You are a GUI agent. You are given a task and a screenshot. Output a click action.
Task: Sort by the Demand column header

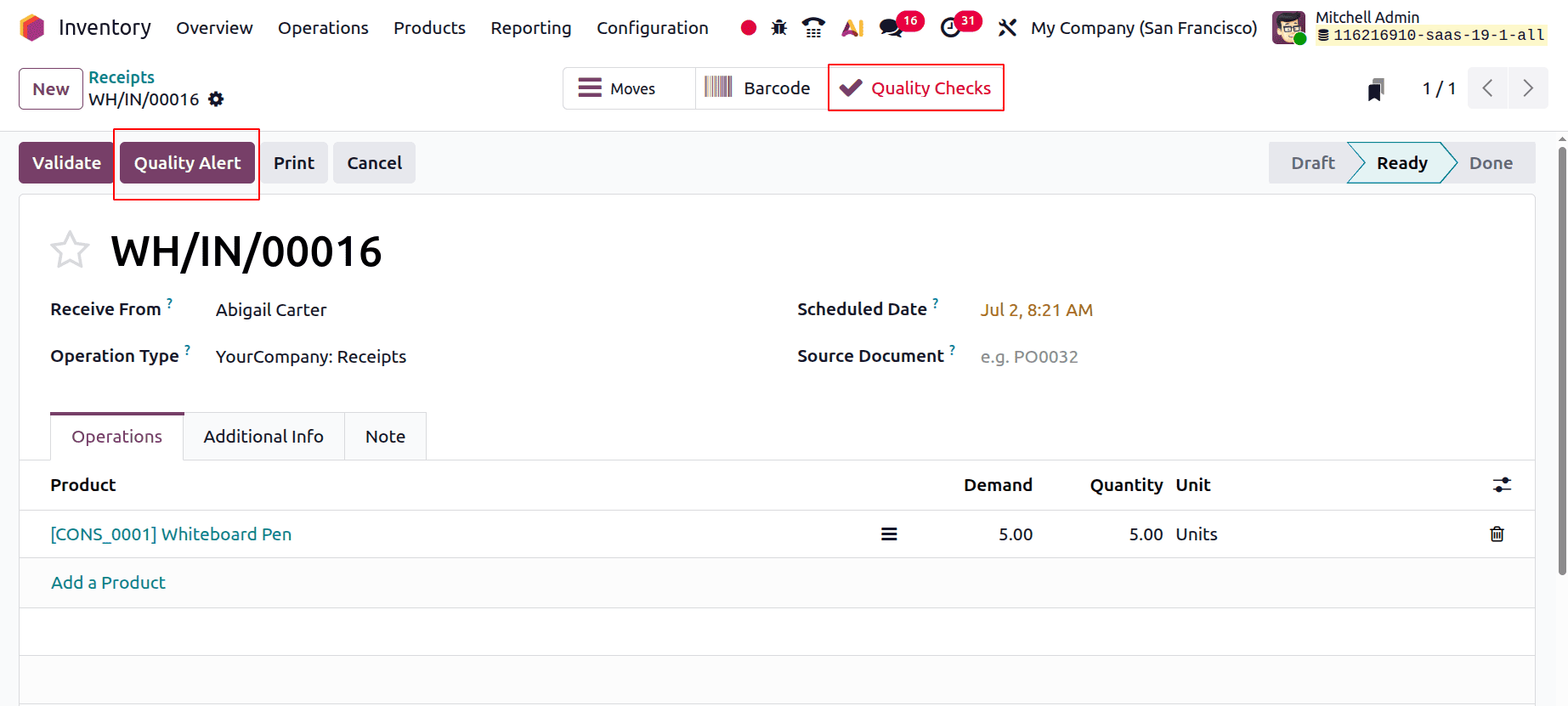click(x=998, y=485)
